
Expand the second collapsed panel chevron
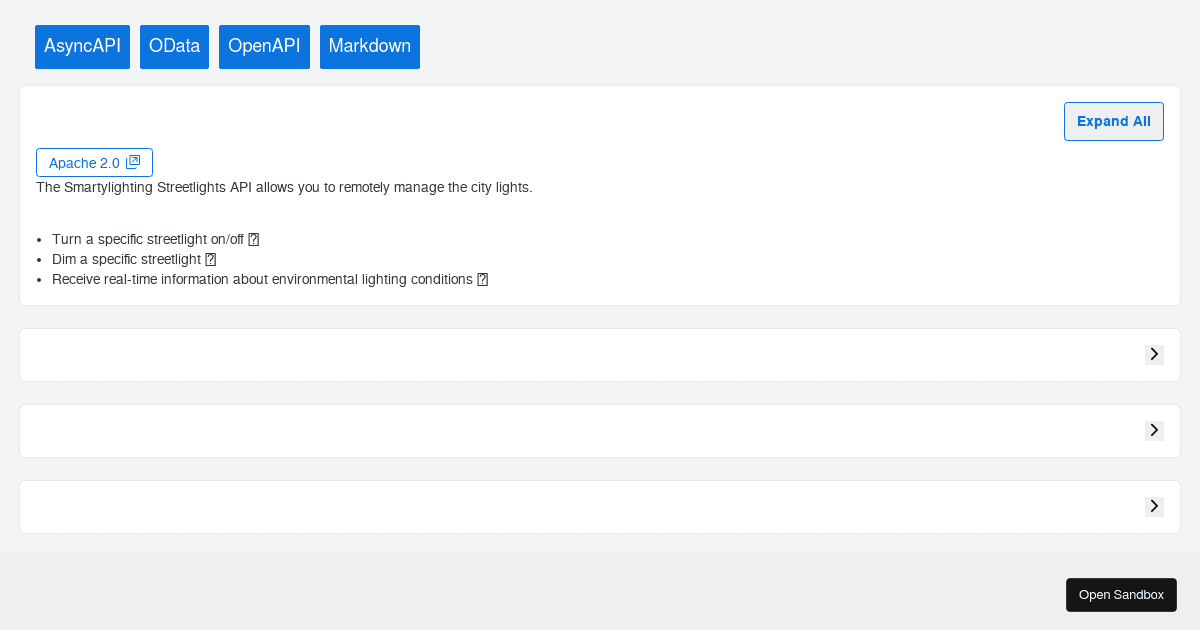pos(1154,431)
